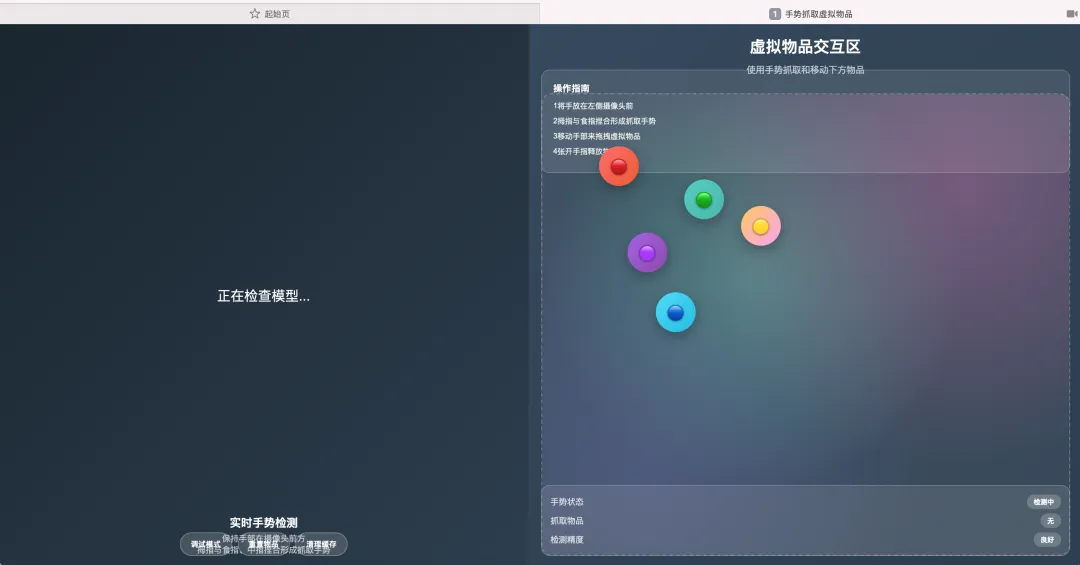This screenshot has width=1080, height=565.
Task: Click the 操作指南 instructions heading
Action: click(571, 89)
